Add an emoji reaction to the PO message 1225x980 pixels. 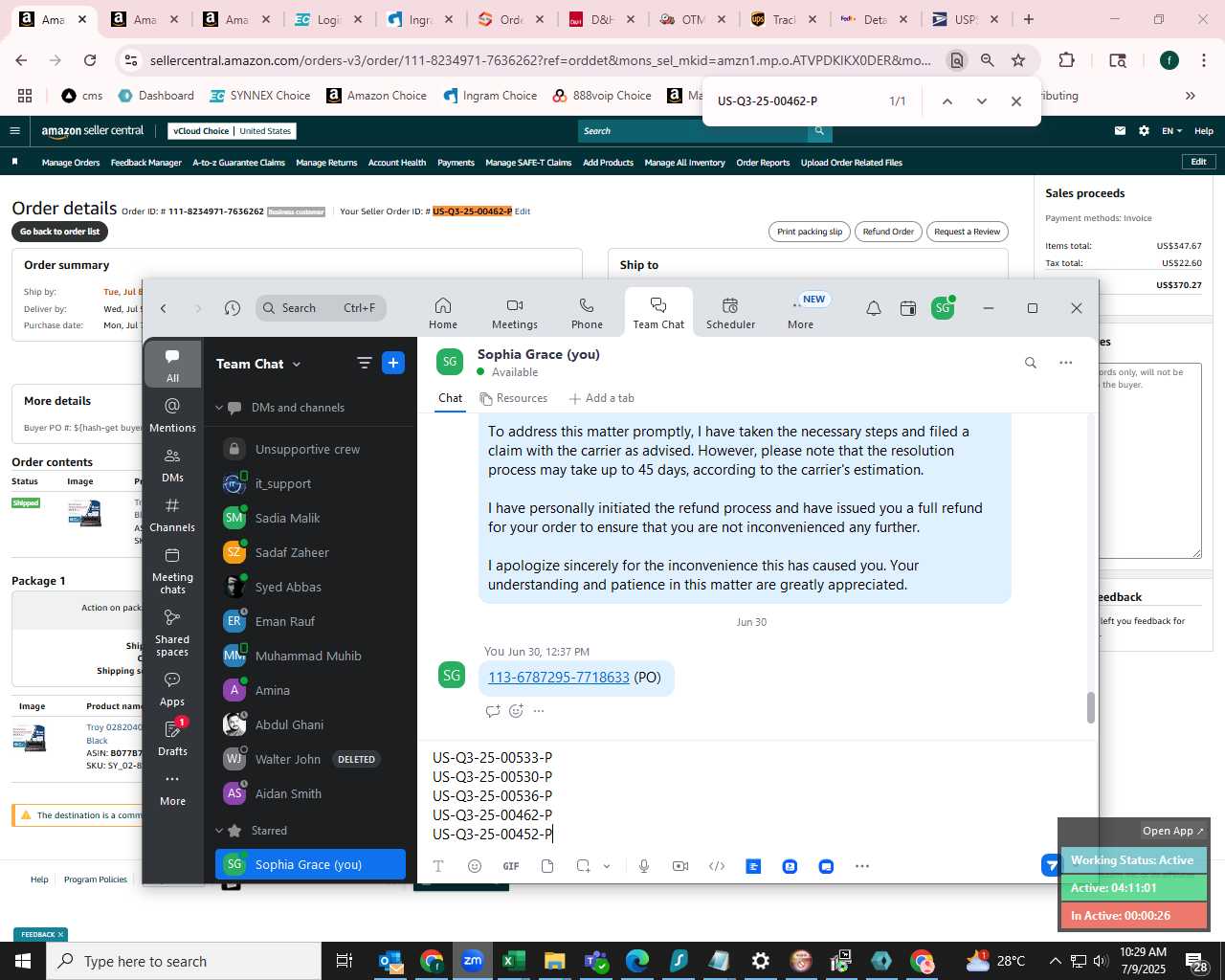[x=516, y=711]
